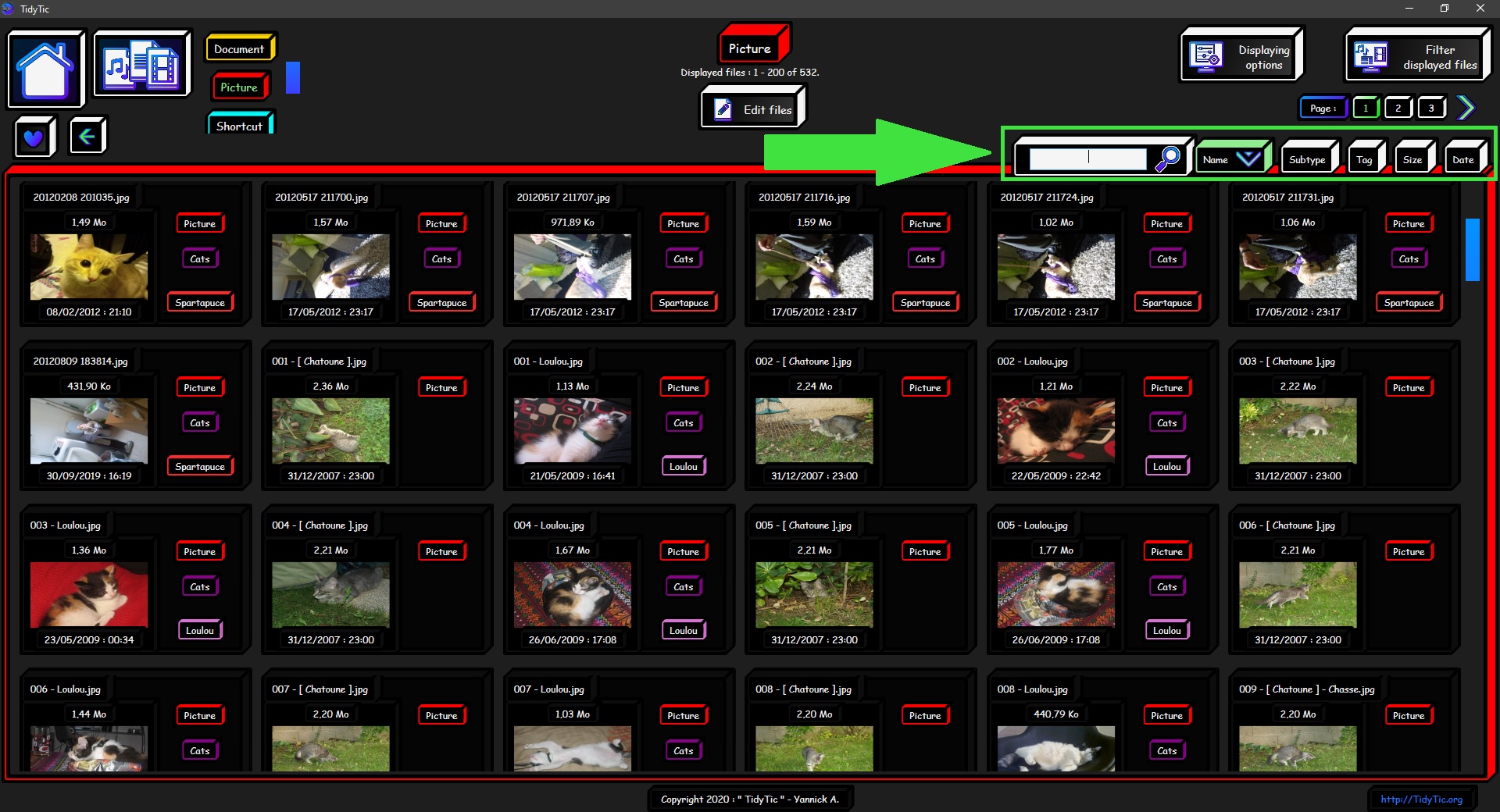Open thumbnail of 20120517 211700.jpg
The height and width of the screenshot is (812, 1500).
(330, 267)
